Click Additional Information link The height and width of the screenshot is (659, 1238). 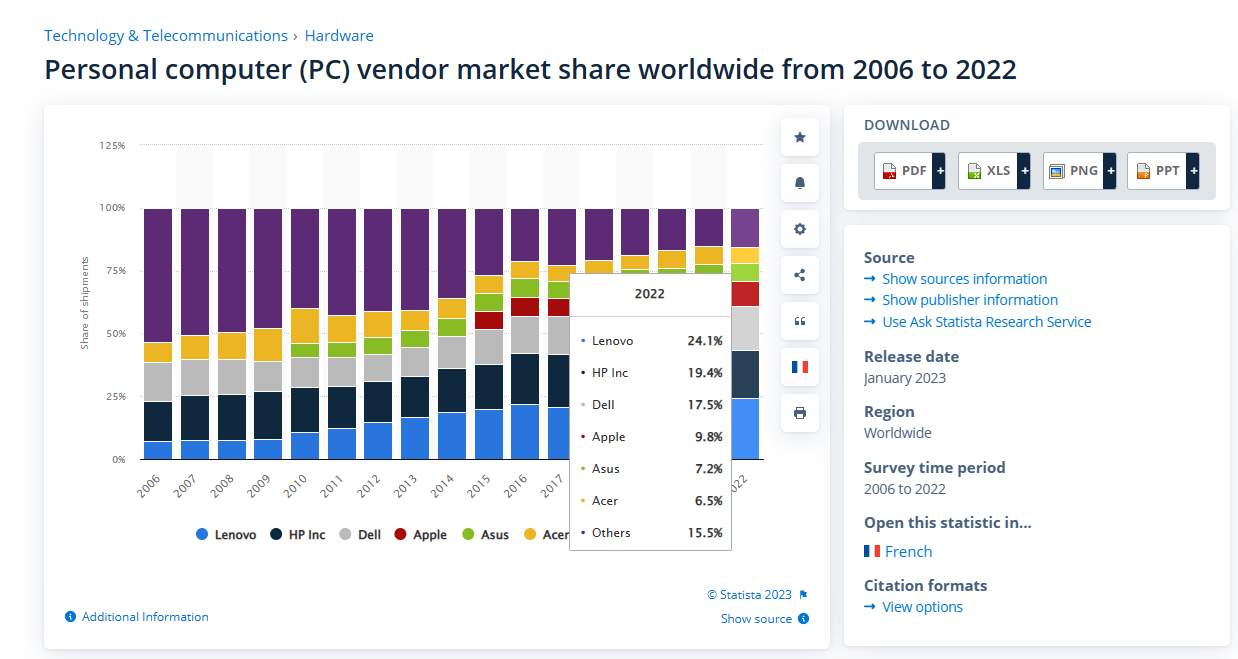click(x=145, y=617)
